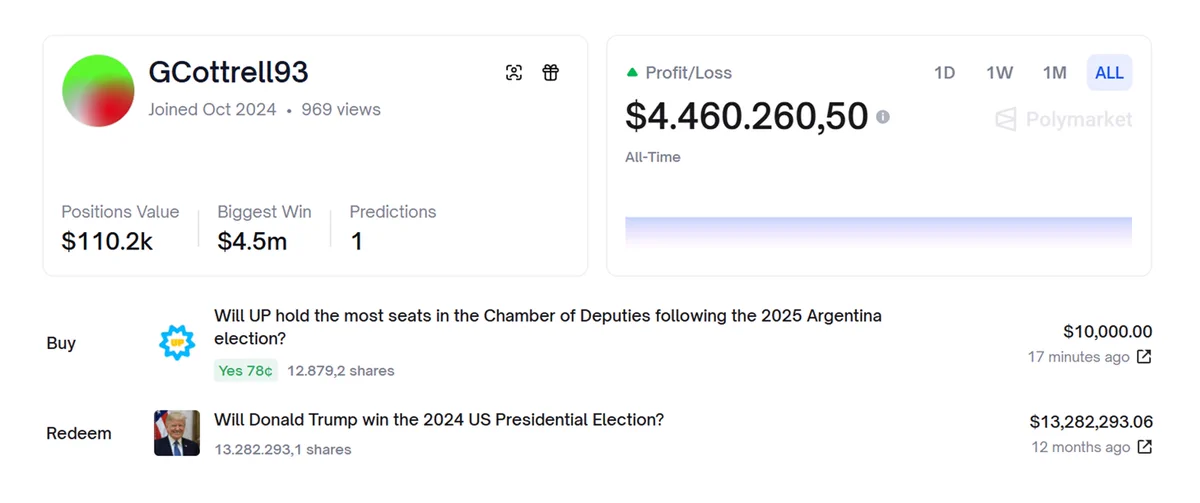Click the green-red profile avatar
The width and height of the screenshot is (1200, 503).
98,91
